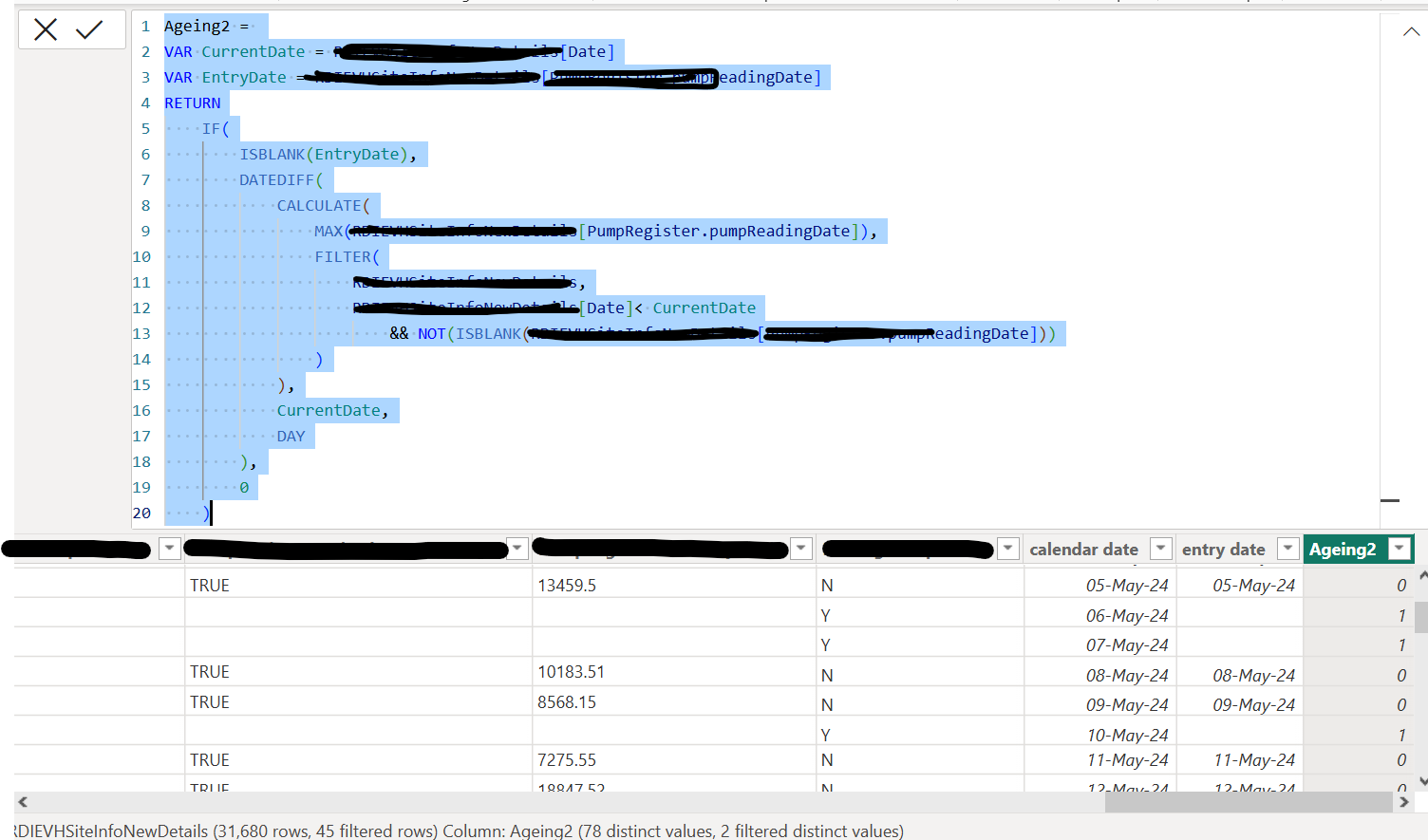Open the entry date column filter dropdown
1428x840 pixels.
tap(1287, 549)
